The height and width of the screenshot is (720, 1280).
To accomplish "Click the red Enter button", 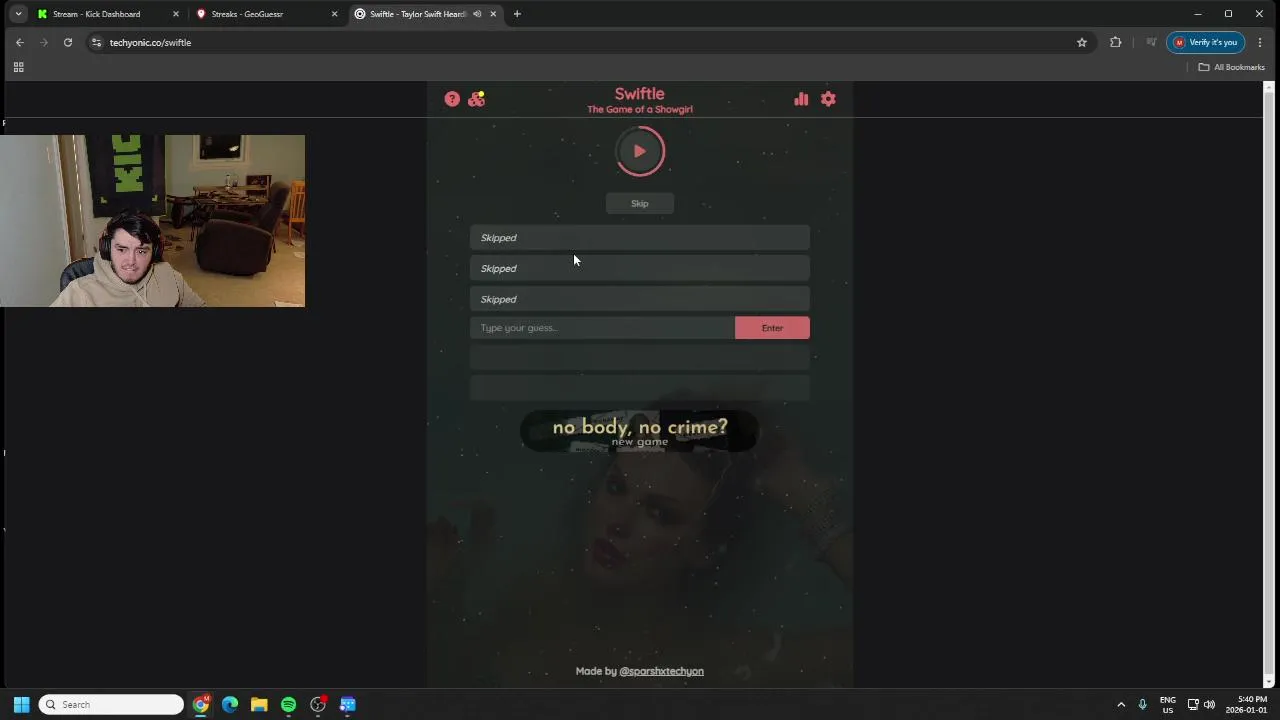I will click(x=772, y=328).
